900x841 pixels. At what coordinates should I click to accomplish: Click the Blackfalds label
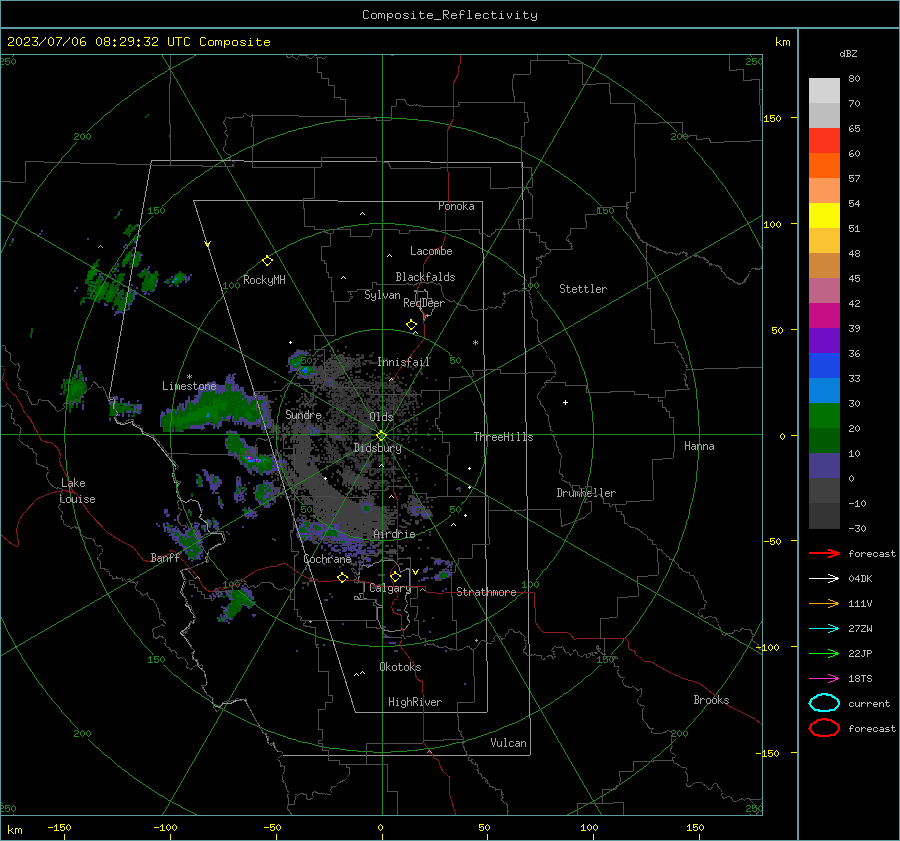(x=425, y=277)
